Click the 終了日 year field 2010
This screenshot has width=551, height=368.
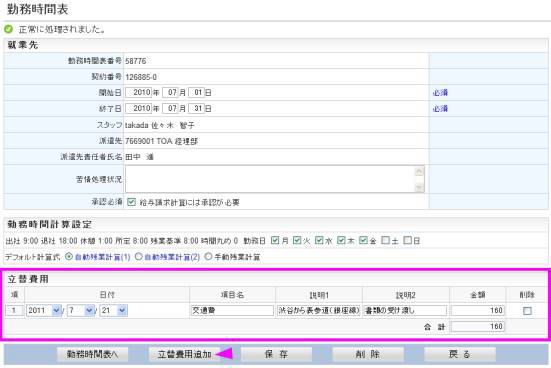[x=138, y=108]
